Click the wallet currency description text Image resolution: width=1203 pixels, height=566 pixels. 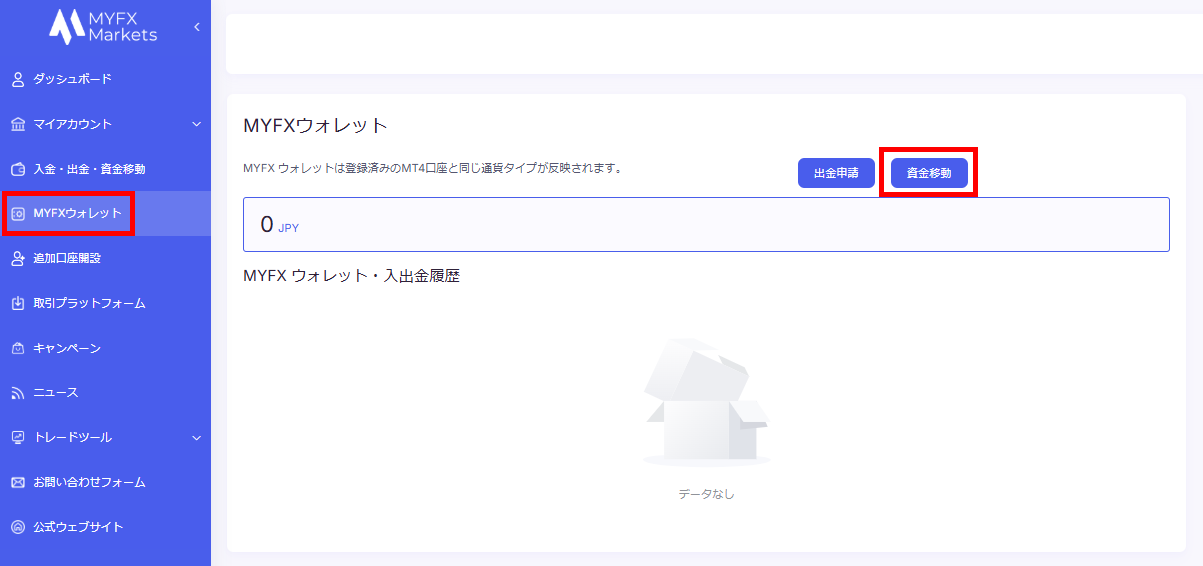tap(433, 168)
